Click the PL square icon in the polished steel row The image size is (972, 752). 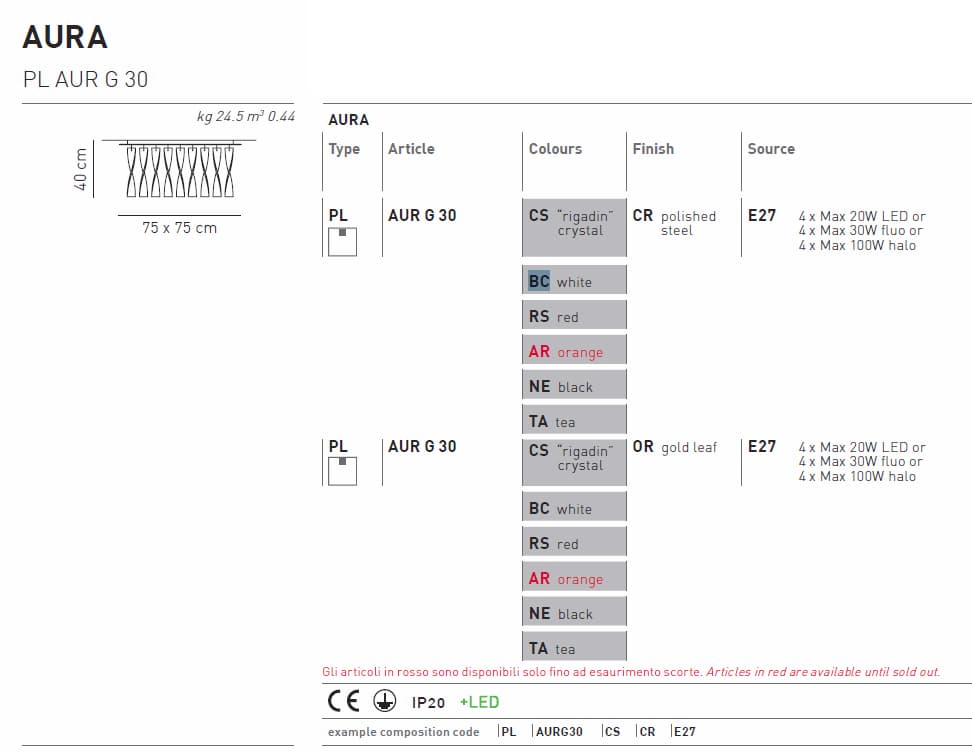pos(342,241)
